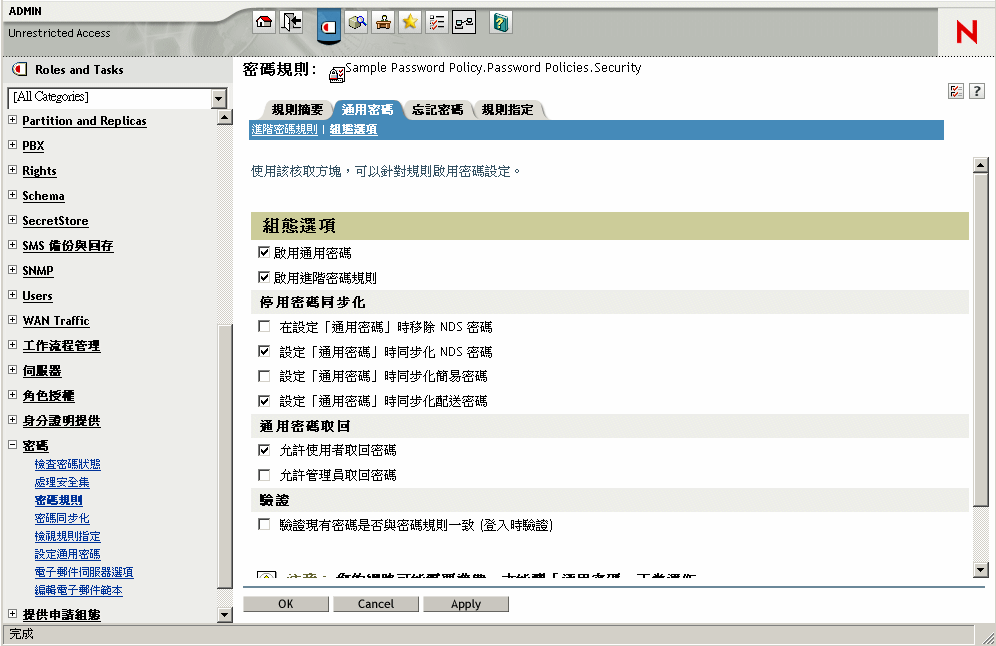Enable 允許管理員取回密碼

pos(264,475)
